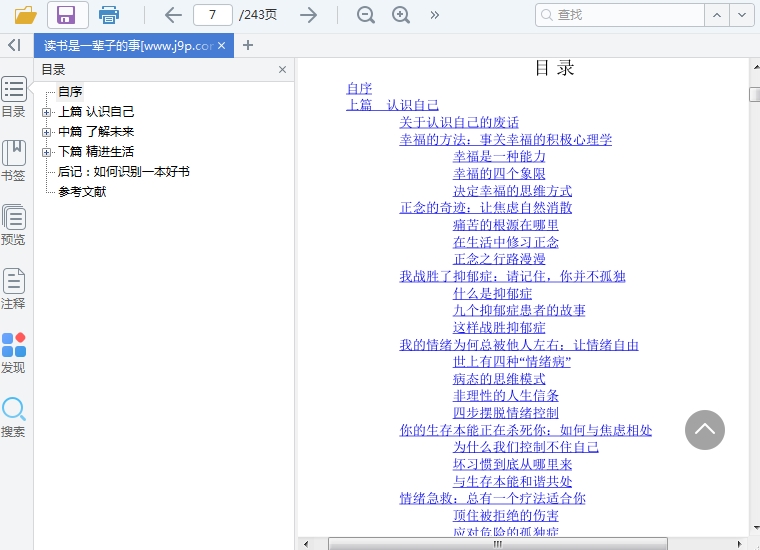Open link 世上有四种“情绪病”
Viewport: 760px width, 550px height.
[512, 361]
